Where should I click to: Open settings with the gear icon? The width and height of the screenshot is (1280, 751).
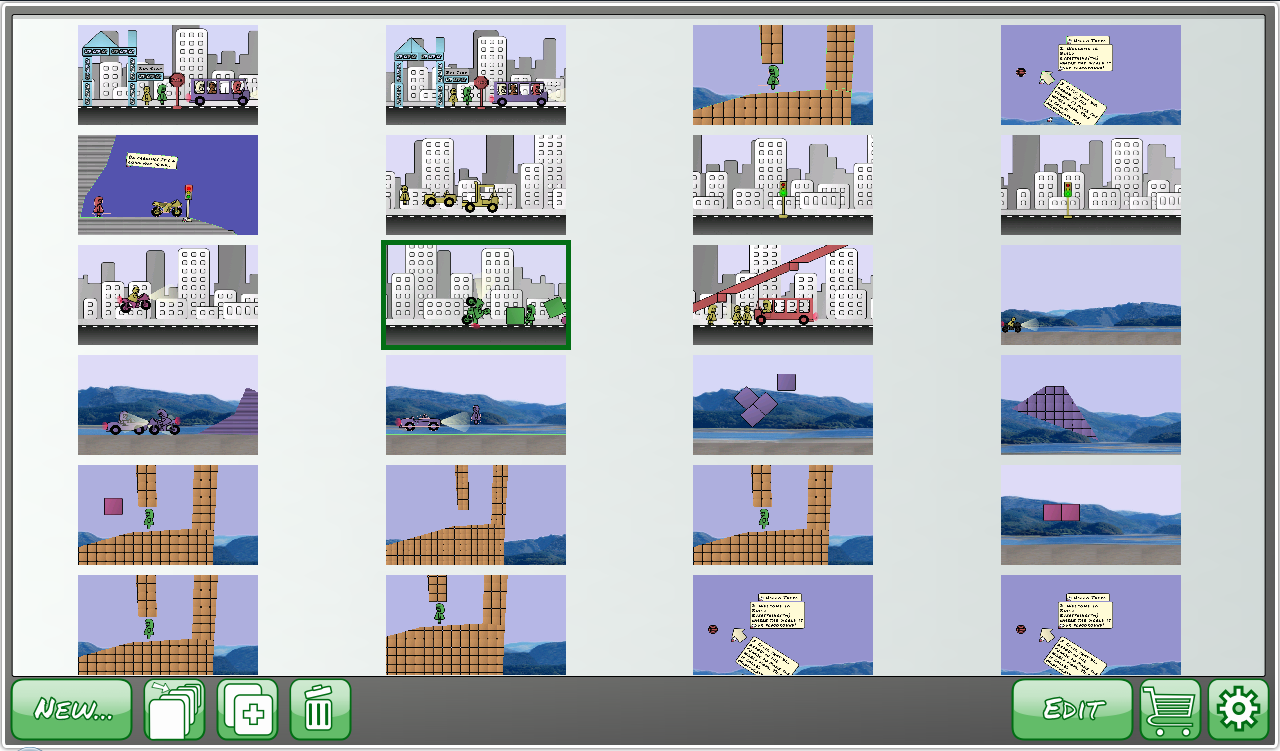point(1239,709)
